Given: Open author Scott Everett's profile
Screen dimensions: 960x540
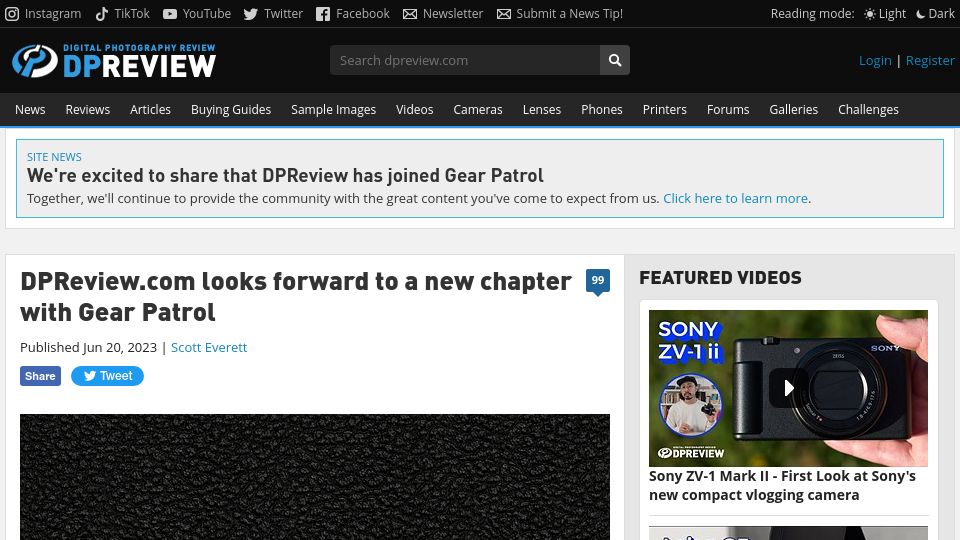Looking at the screenshot, I should click(x=209, y=347).
